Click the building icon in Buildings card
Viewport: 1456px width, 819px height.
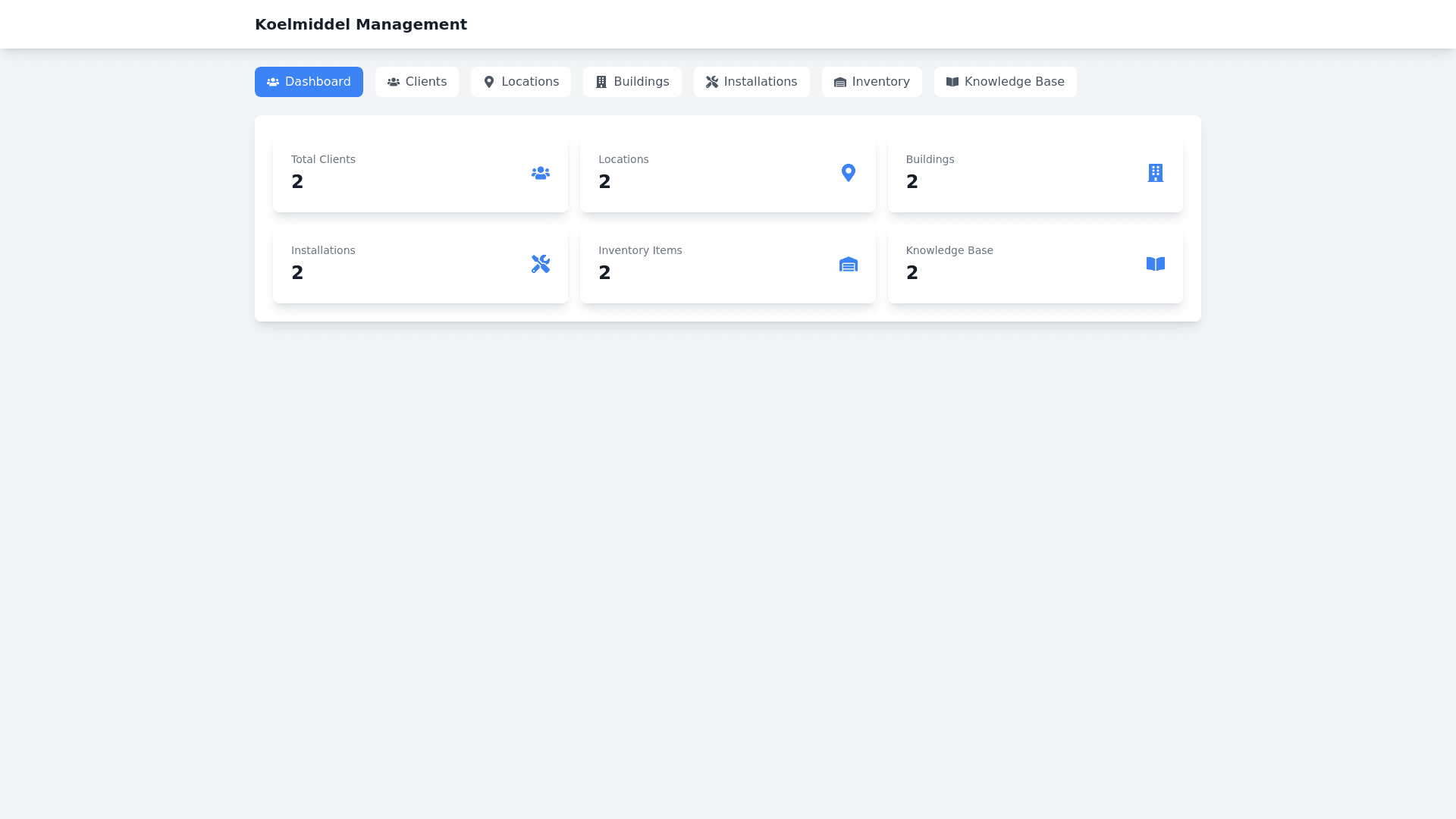coord(1155,173)
